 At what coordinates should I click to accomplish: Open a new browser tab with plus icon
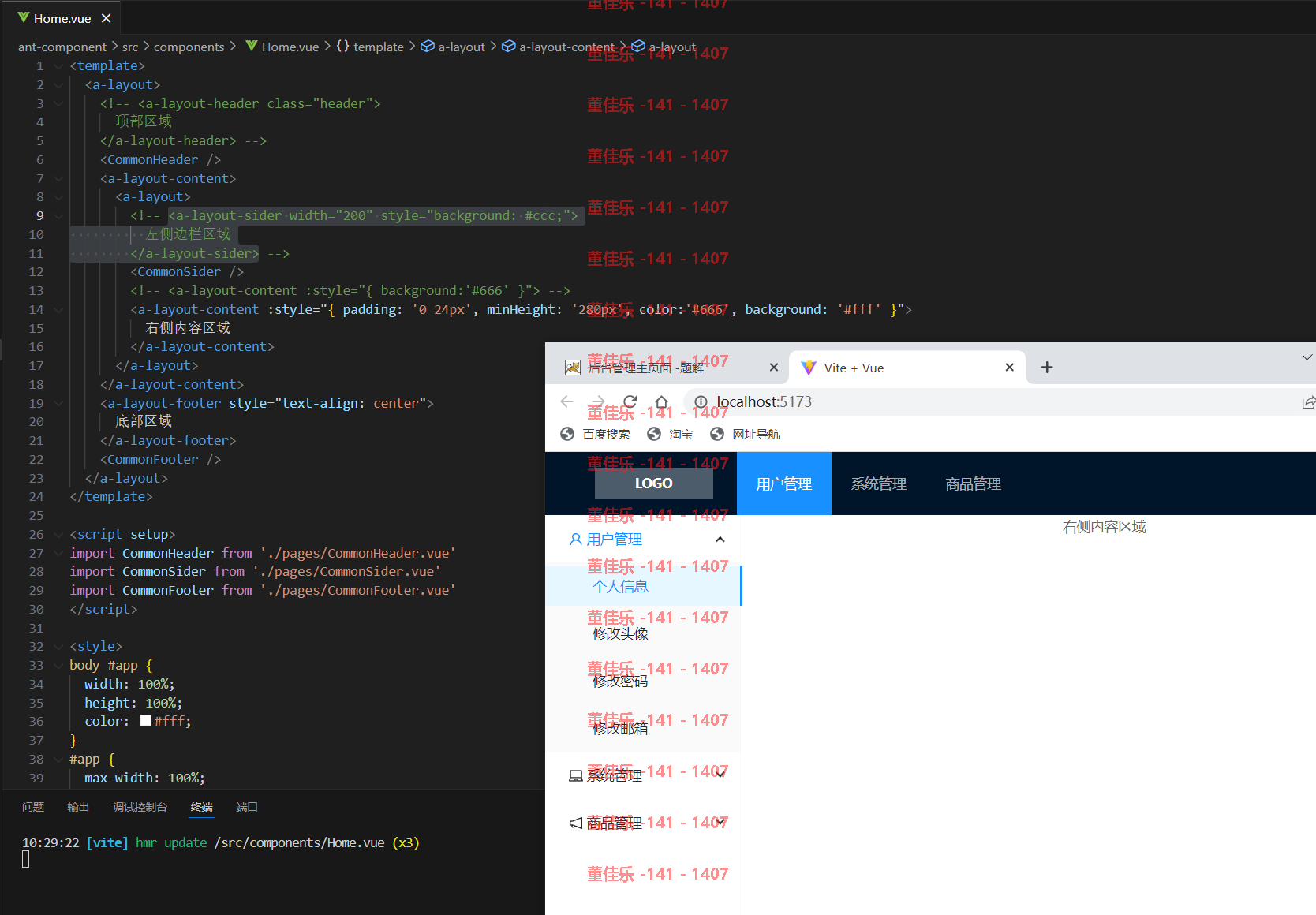click(x=1047, y=368)
